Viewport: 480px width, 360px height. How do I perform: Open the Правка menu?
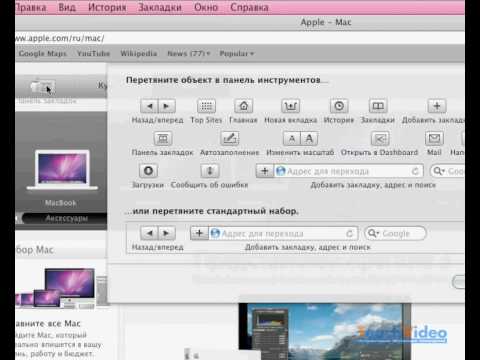(x=31, y=7)
